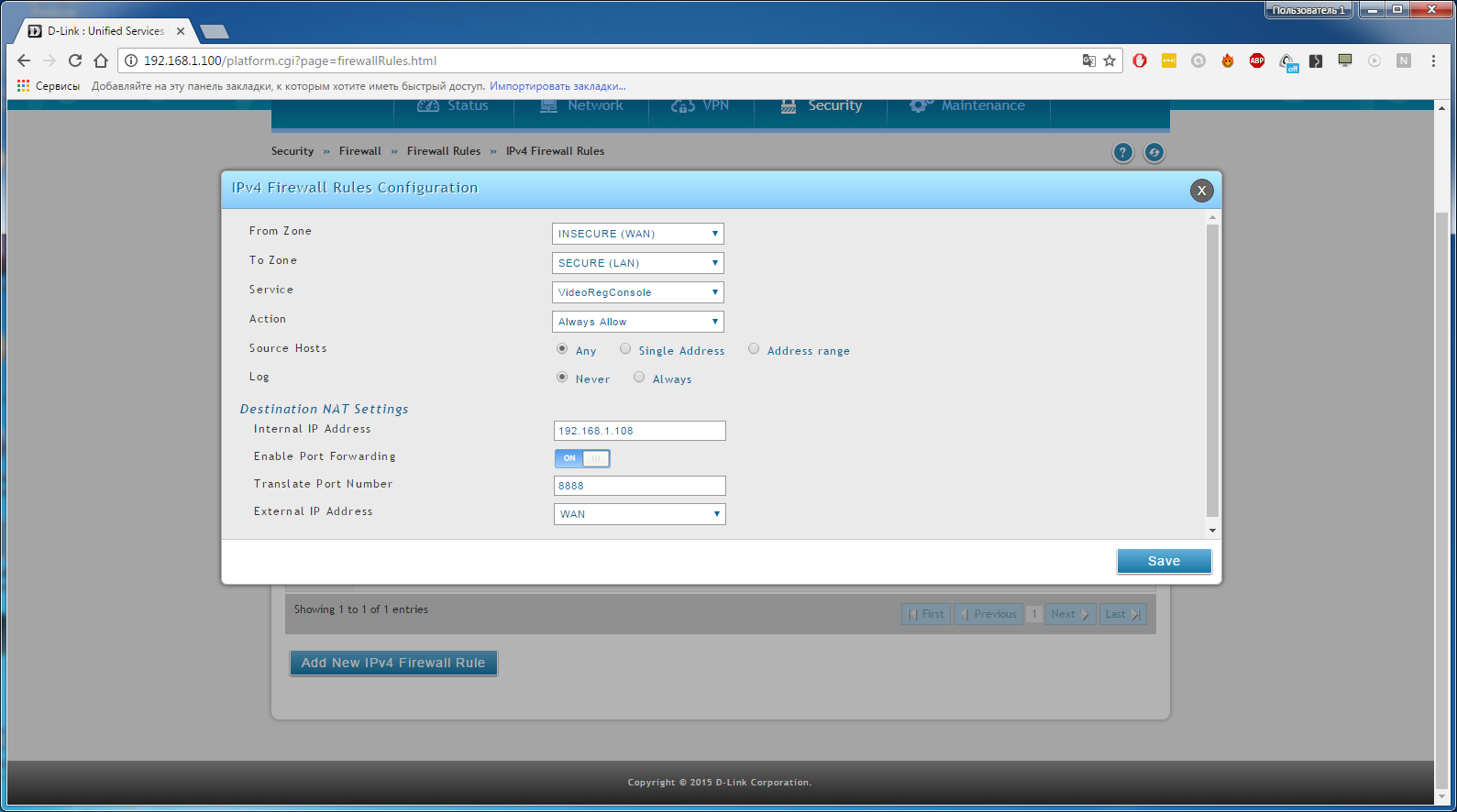
Task: Open the Пользователь 1 profile button
Action: (1308, 10)
